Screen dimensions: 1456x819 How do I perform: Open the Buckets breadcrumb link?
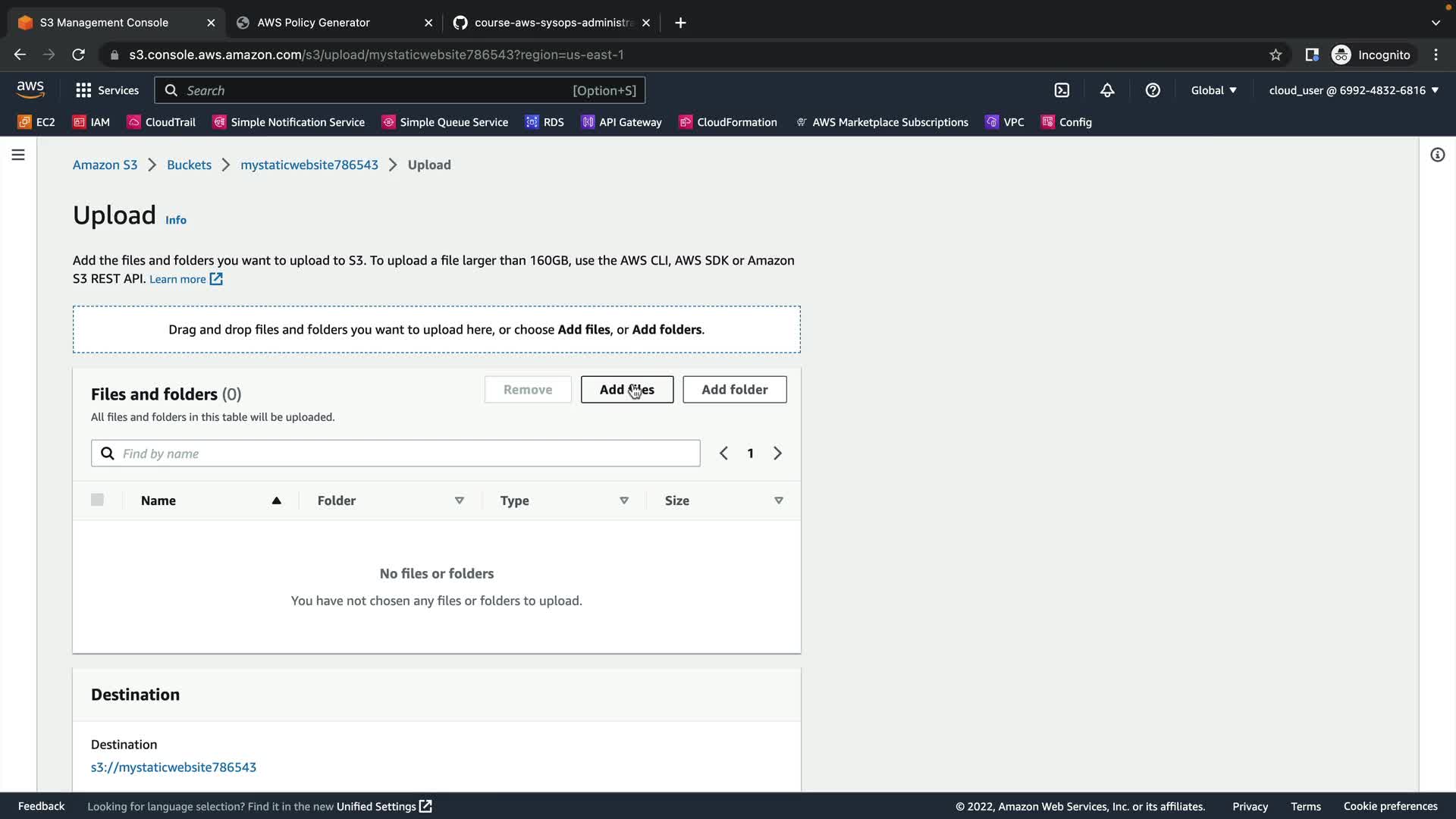189,165
